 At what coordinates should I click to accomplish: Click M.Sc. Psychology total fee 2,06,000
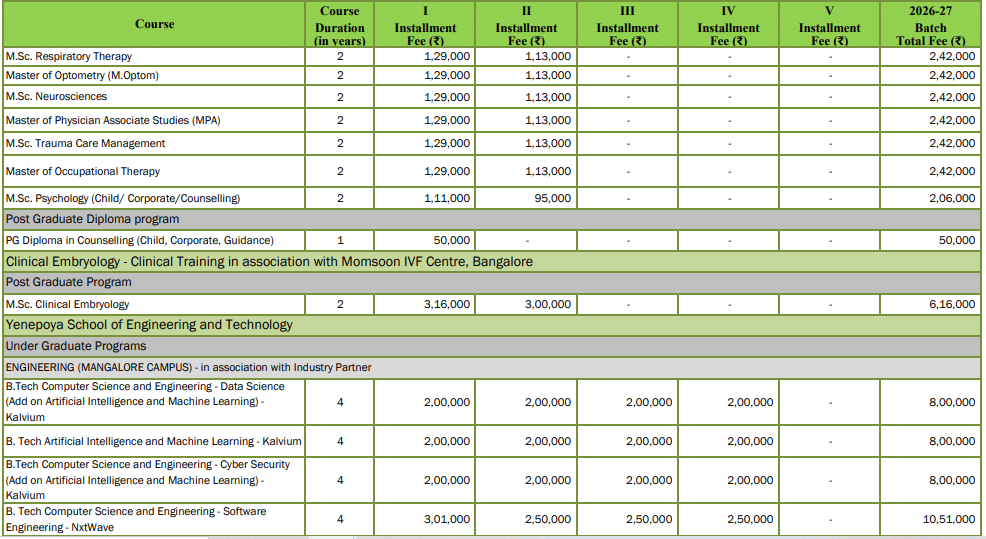(951, 198)
